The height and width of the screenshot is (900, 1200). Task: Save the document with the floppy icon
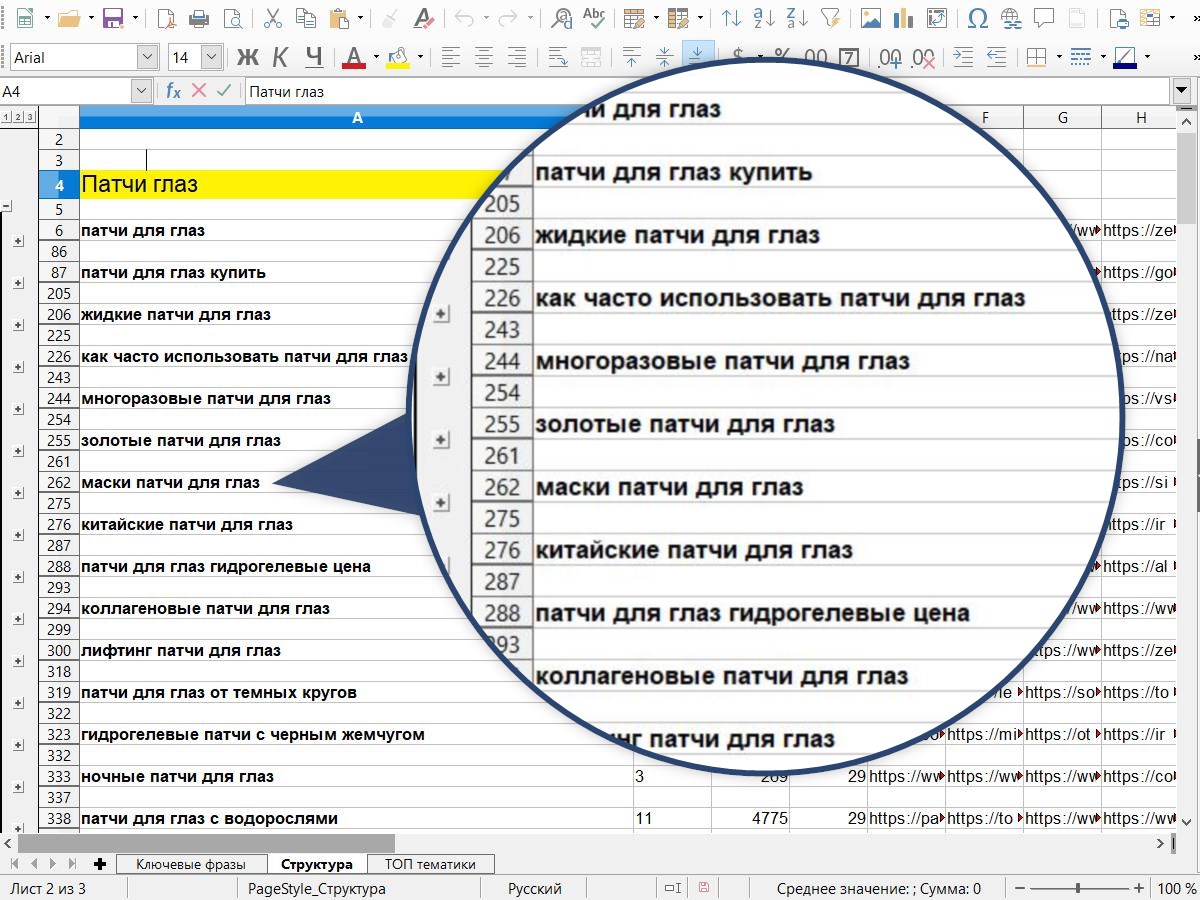[x=113, y=18]
